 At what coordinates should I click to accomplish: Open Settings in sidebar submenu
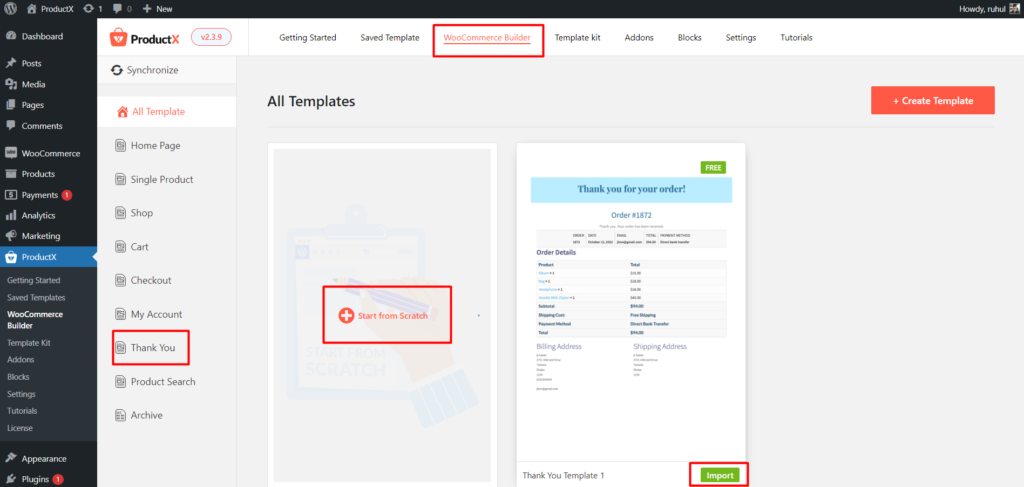click(x=22, y=394)
